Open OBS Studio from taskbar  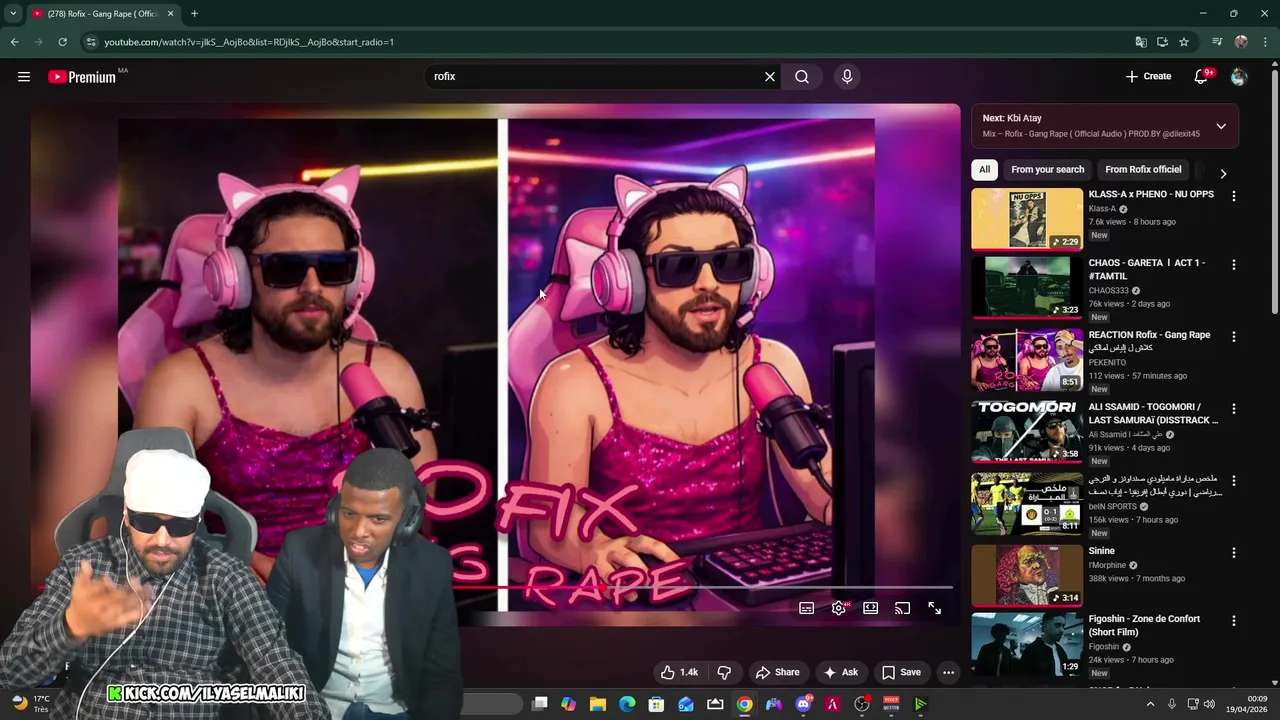pos(862,704)
